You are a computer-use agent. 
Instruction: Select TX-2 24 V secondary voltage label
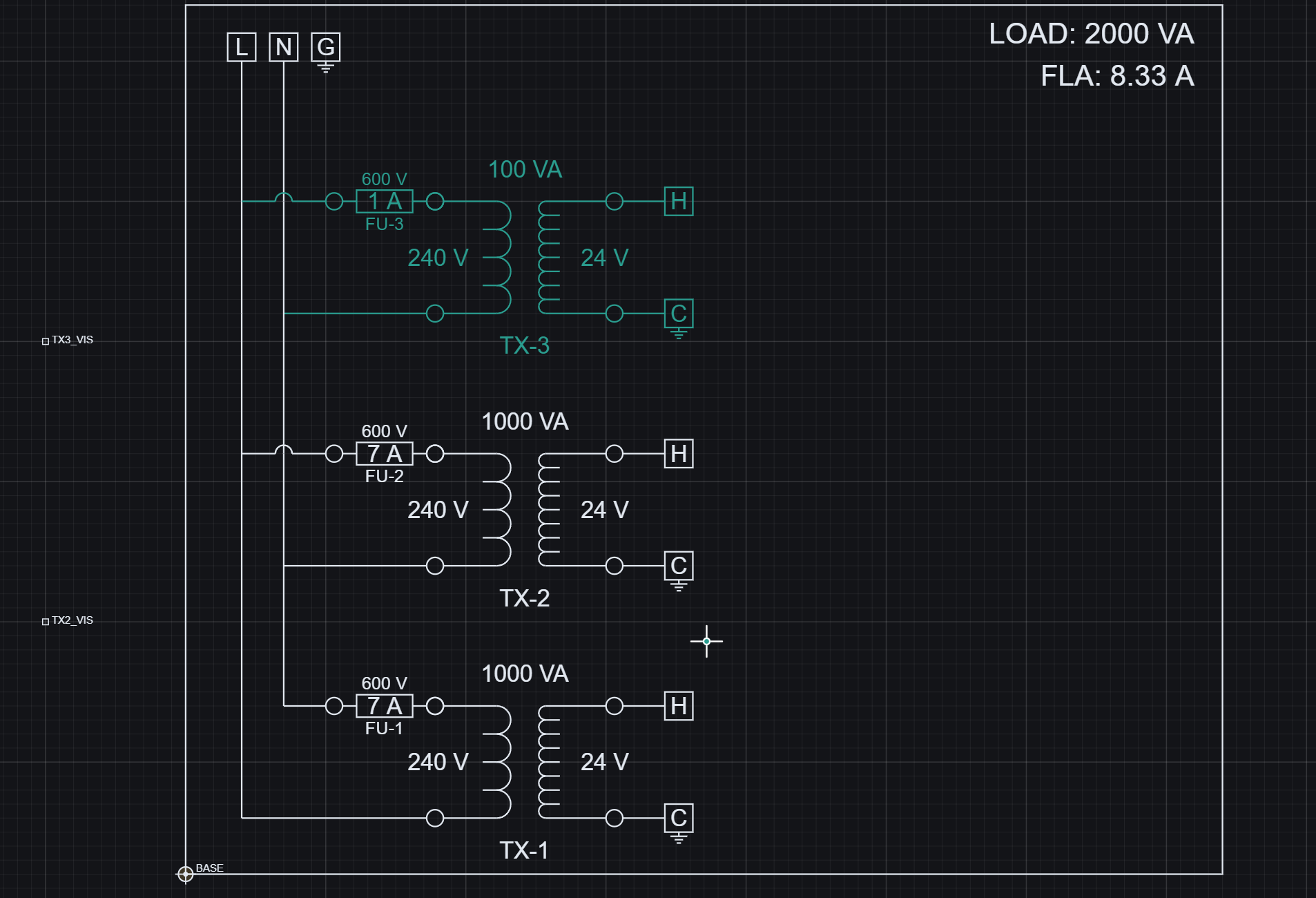605,510
